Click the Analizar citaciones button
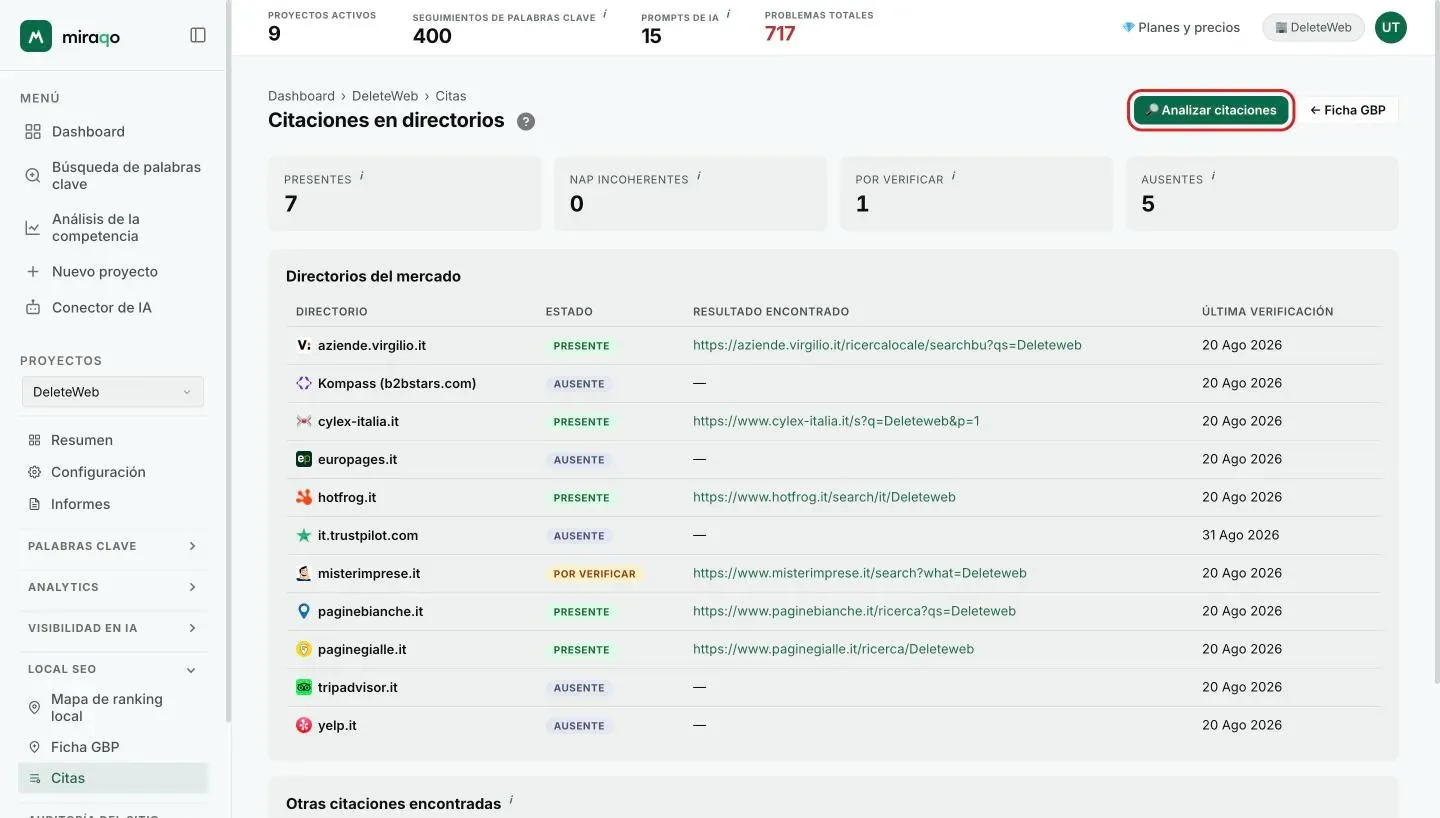 click(x=1211, y=110)
